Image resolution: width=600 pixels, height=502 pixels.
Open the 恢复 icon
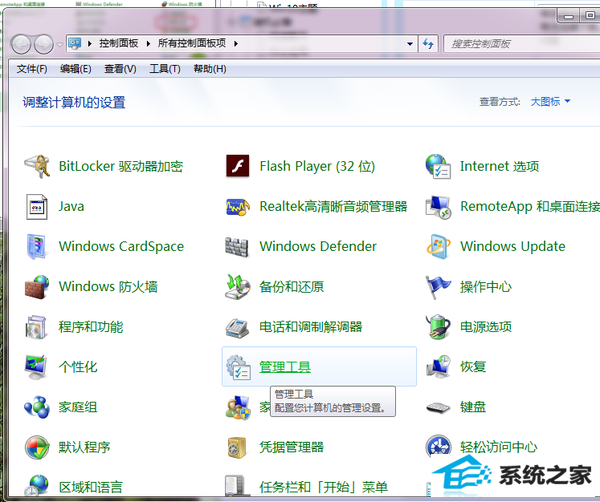pos(439,367)
